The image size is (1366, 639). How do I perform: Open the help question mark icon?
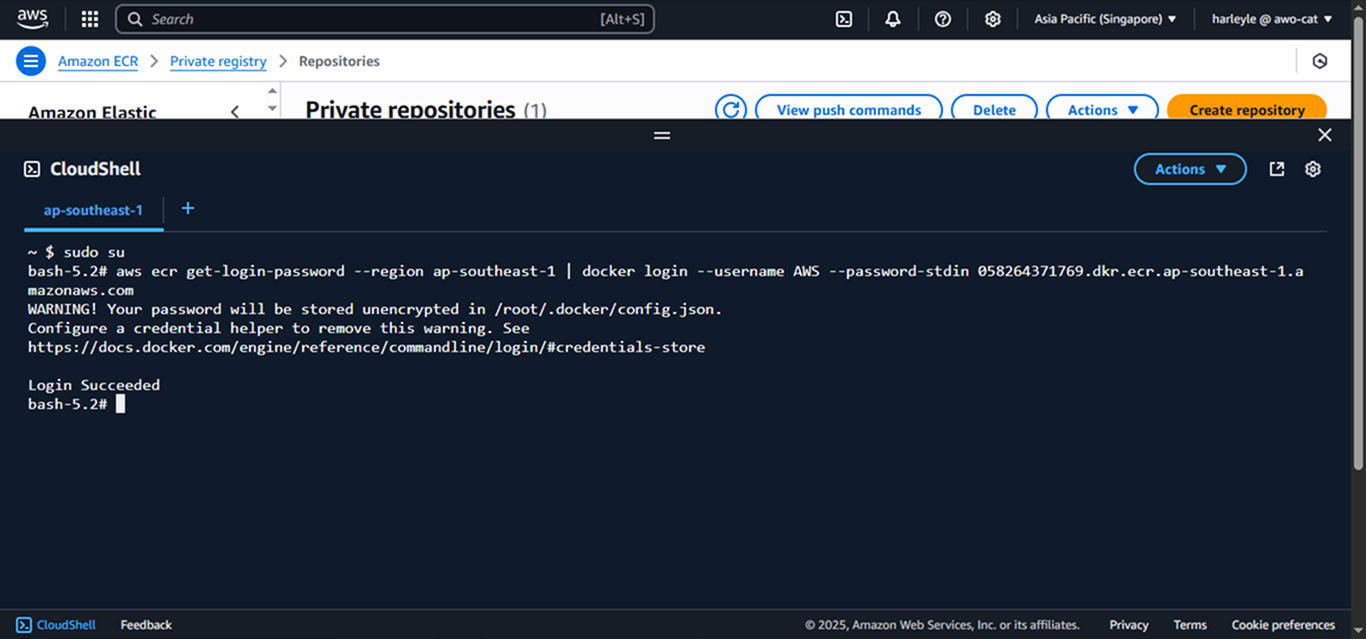point(943,19)
